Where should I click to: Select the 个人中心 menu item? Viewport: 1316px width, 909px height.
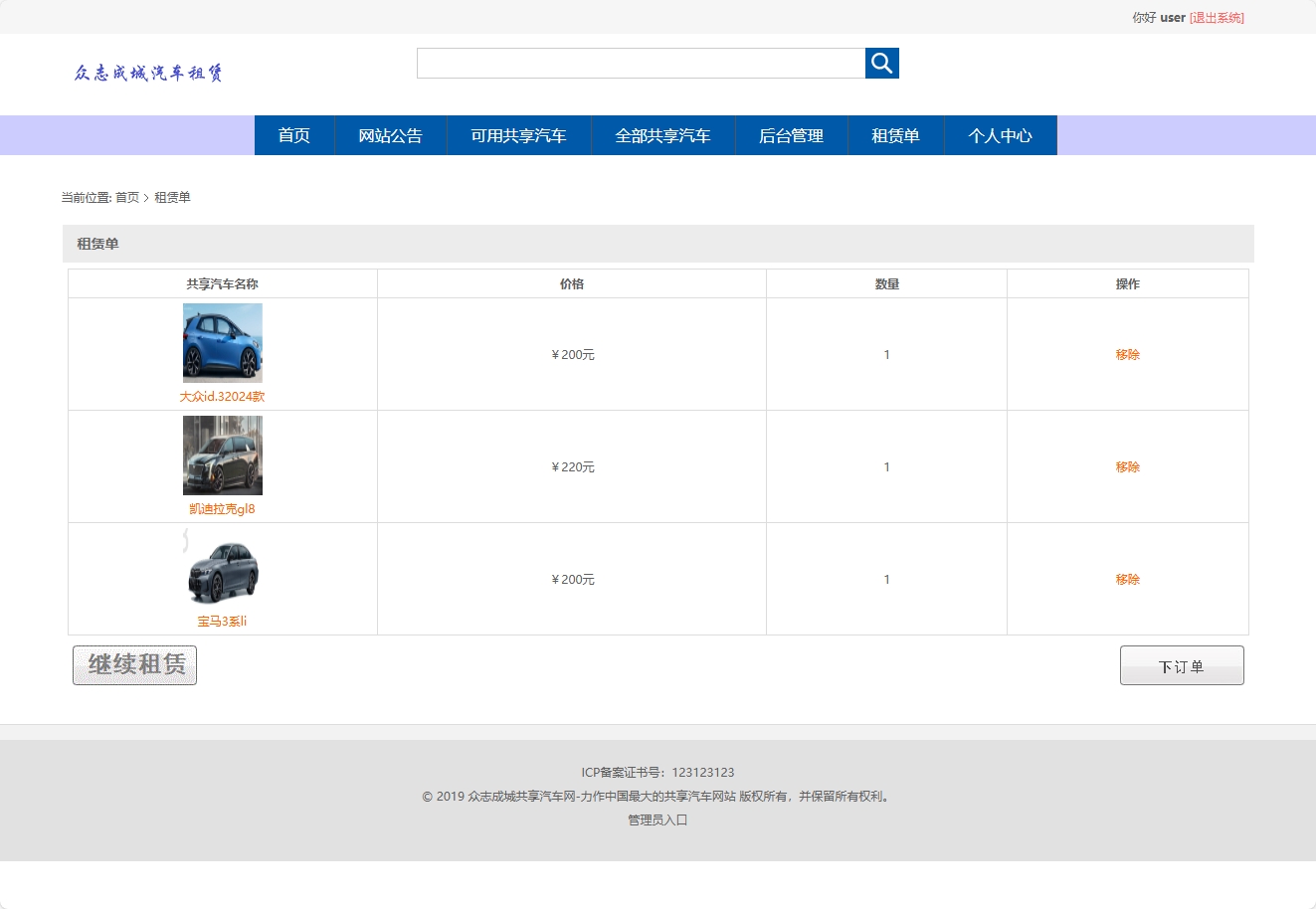pos(1001,135)
